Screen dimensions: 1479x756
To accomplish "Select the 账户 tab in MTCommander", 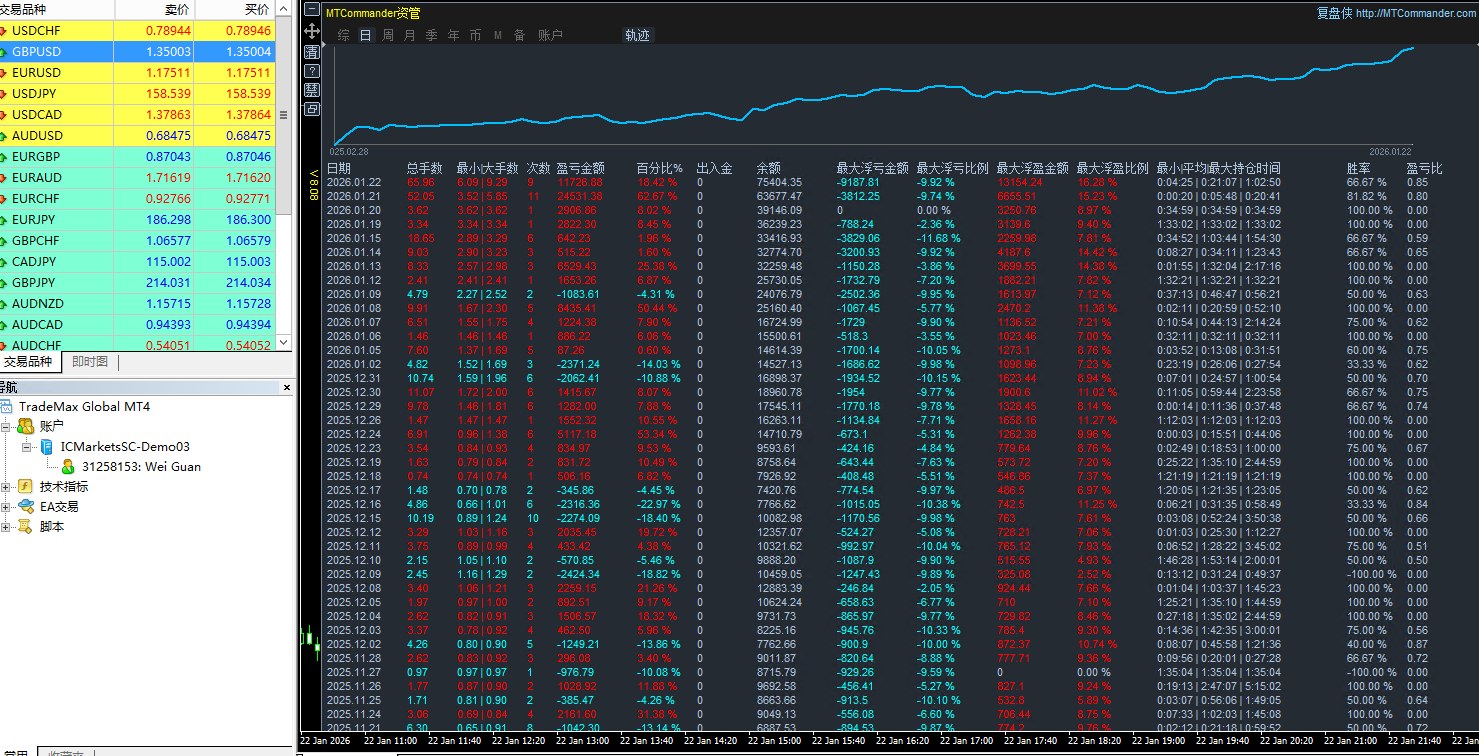I will (x=550, y=35).
